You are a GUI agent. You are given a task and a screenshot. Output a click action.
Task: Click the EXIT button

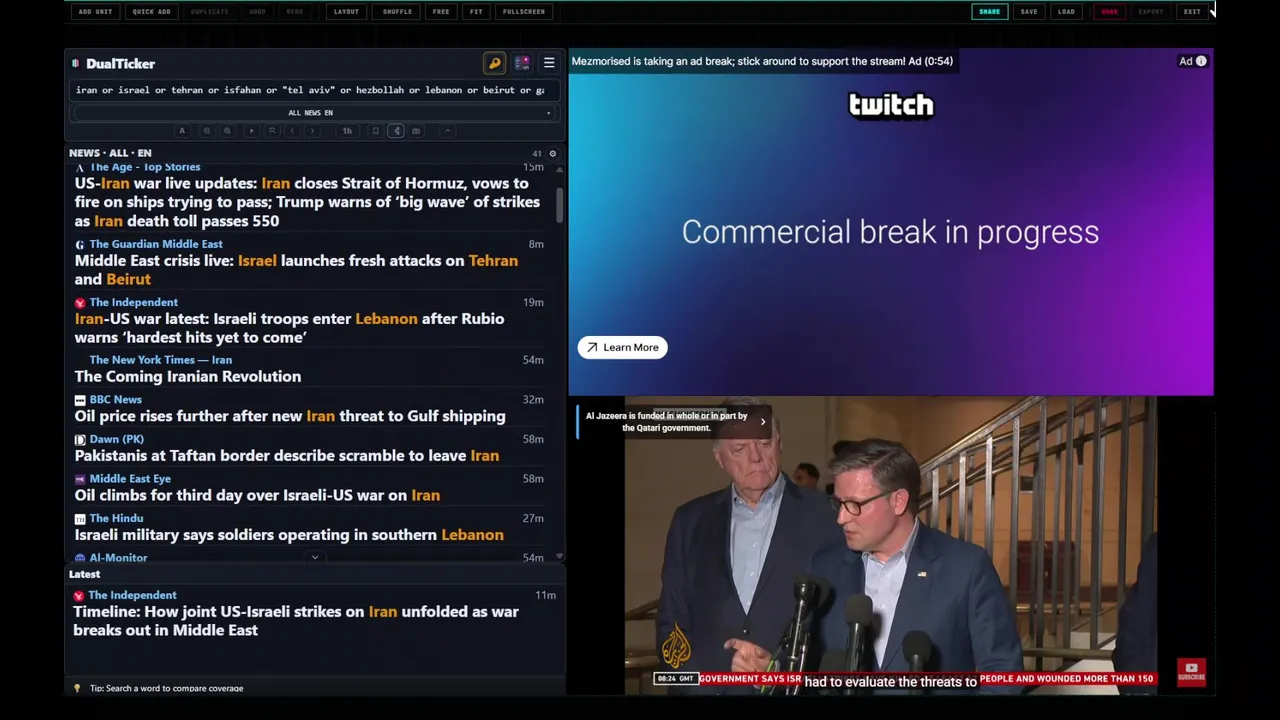pyautogui.click(x=1192, y=12)
